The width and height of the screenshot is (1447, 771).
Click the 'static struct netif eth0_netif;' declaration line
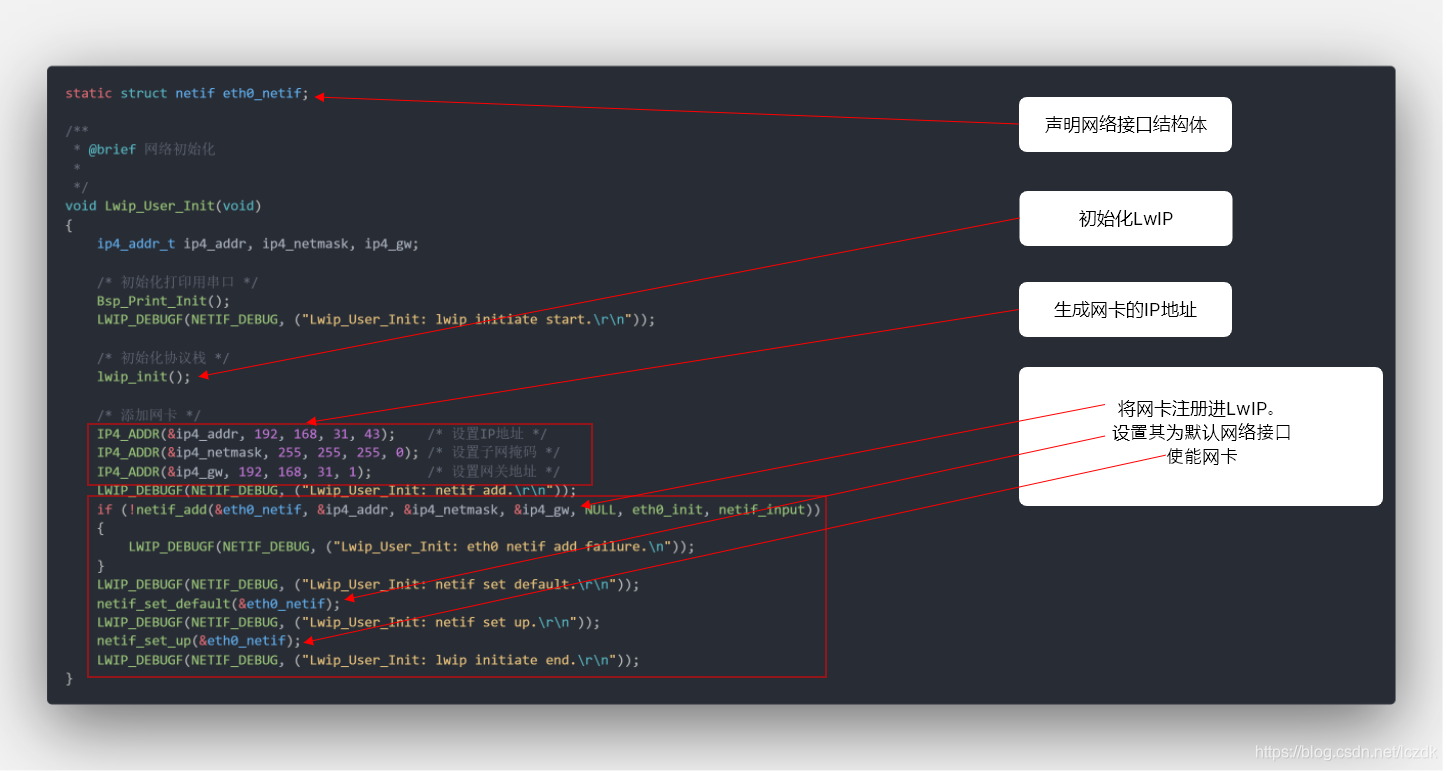tap(187, 93)
